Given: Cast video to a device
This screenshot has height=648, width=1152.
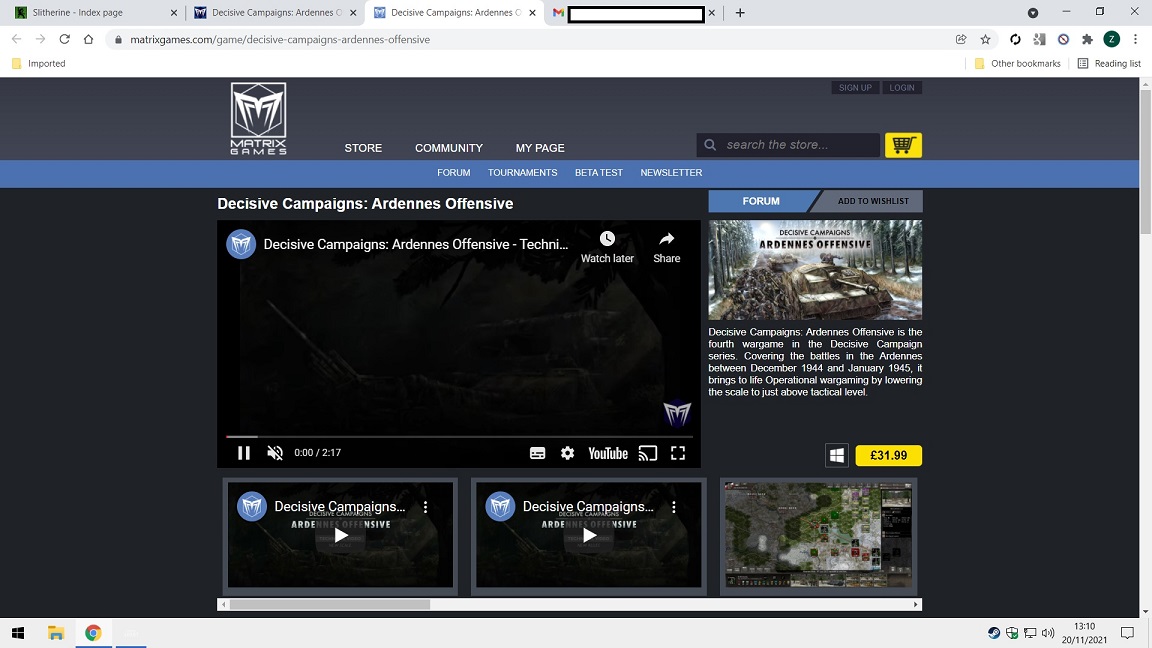Looking at the screenshot, I should click(647, 453).
